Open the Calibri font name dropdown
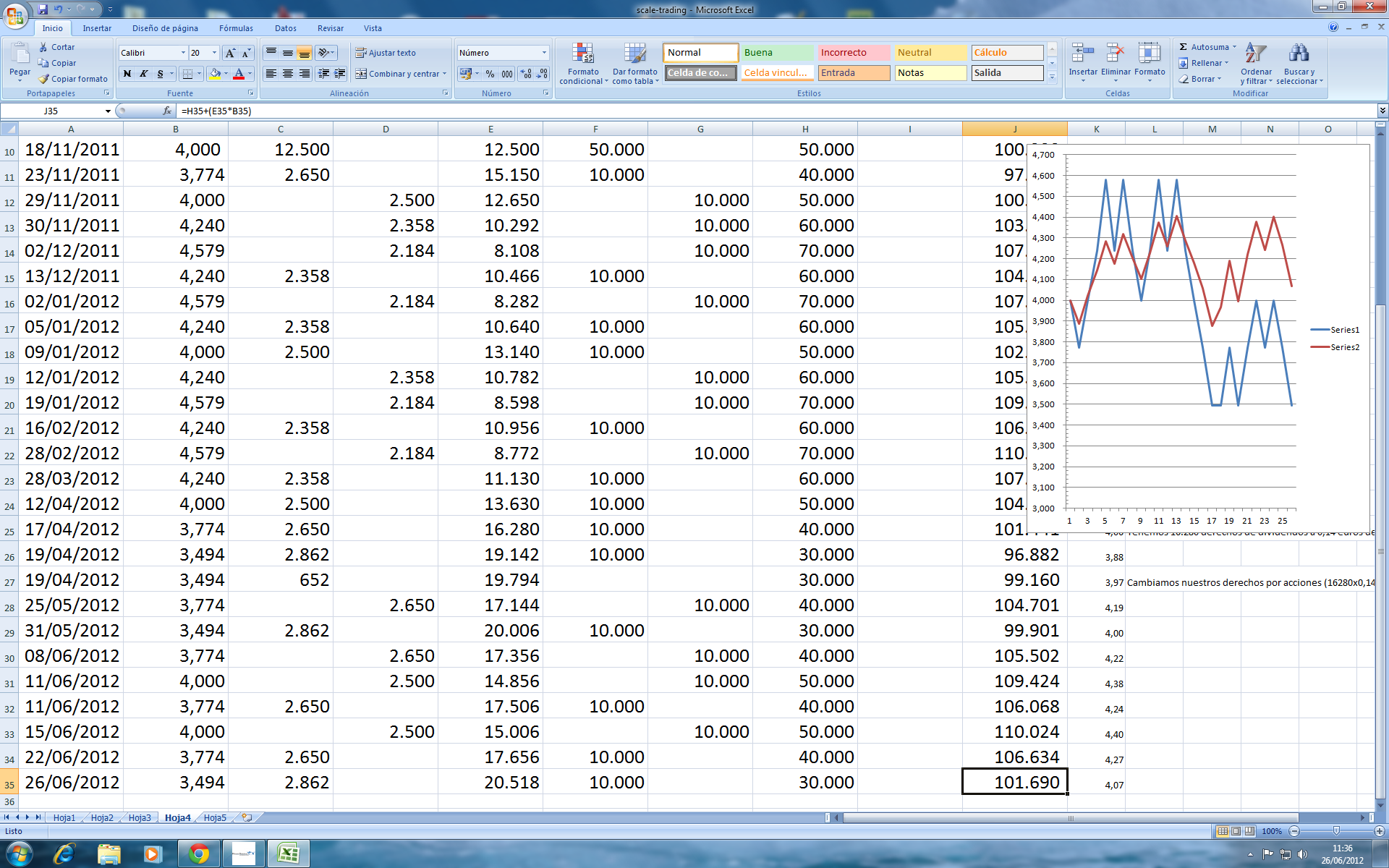Screen dimensions: 1389x868 (x=182, y=53)
